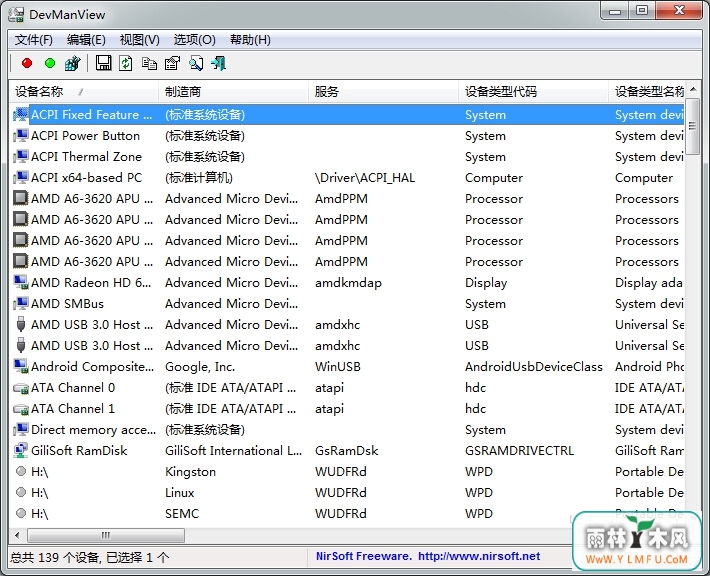Click the copy selected items icon
Viewport: 710px width, 576px height.
coord(149,63)
